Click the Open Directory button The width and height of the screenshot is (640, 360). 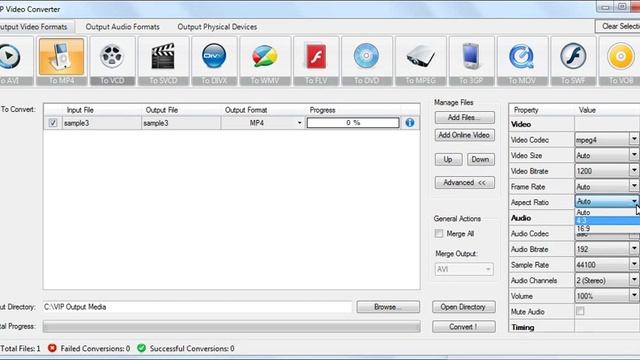[x=464, y=307]
